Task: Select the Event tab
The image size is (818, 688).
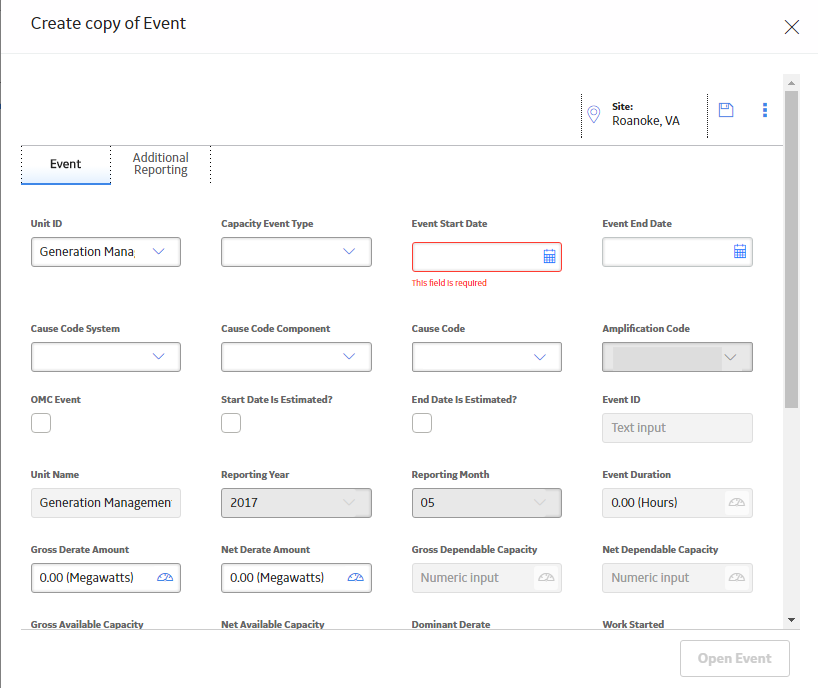Action: point(66,165)
